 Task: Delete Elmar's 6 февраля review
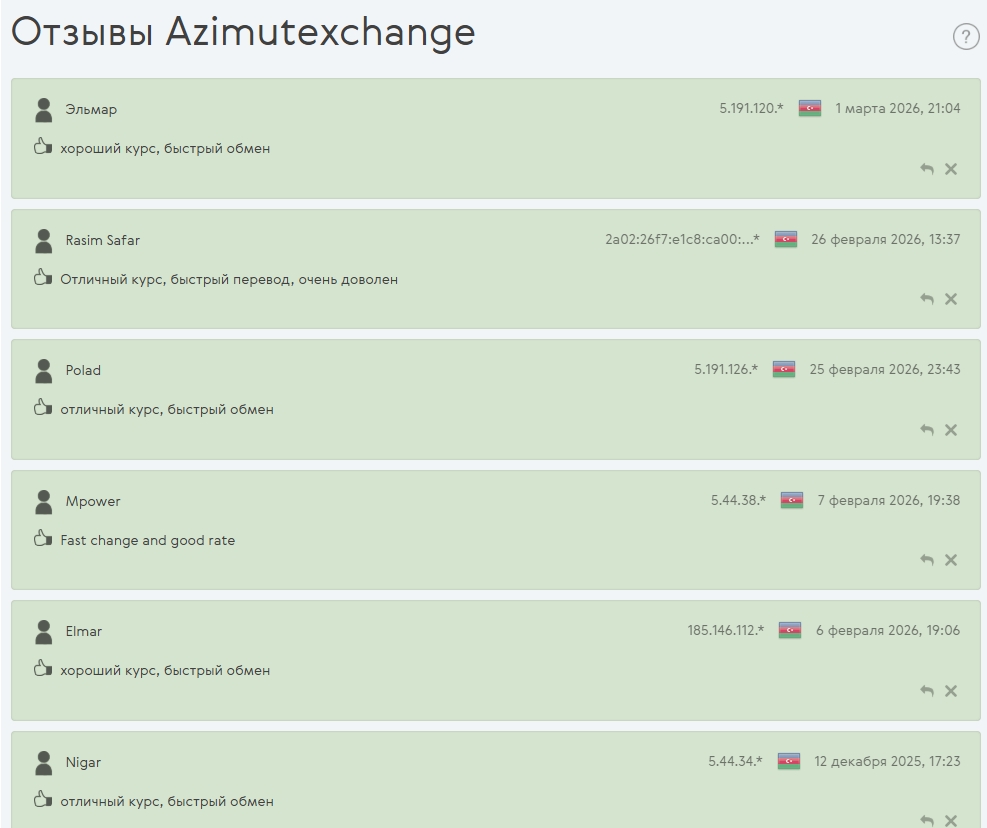coord(951,691)
